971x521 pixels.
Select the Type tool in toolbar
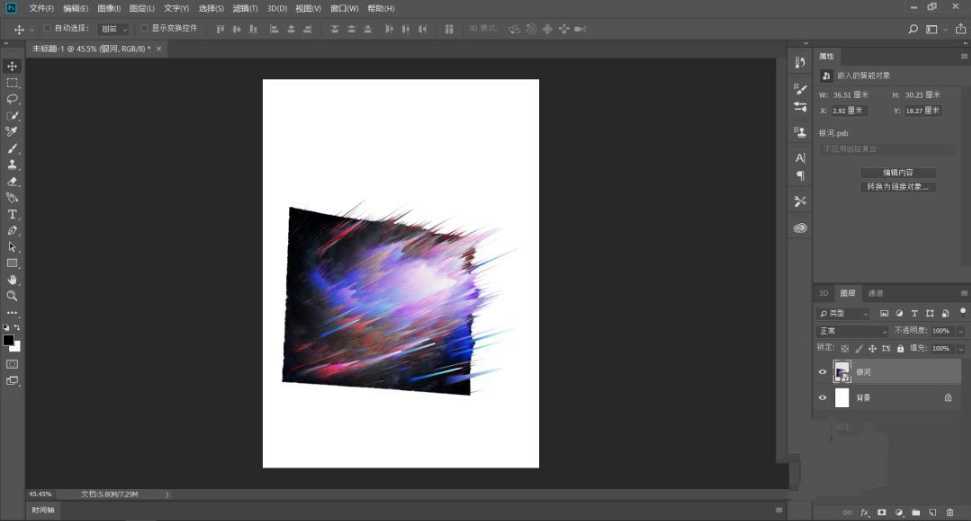pyautogui.click(x=12, y=214)
